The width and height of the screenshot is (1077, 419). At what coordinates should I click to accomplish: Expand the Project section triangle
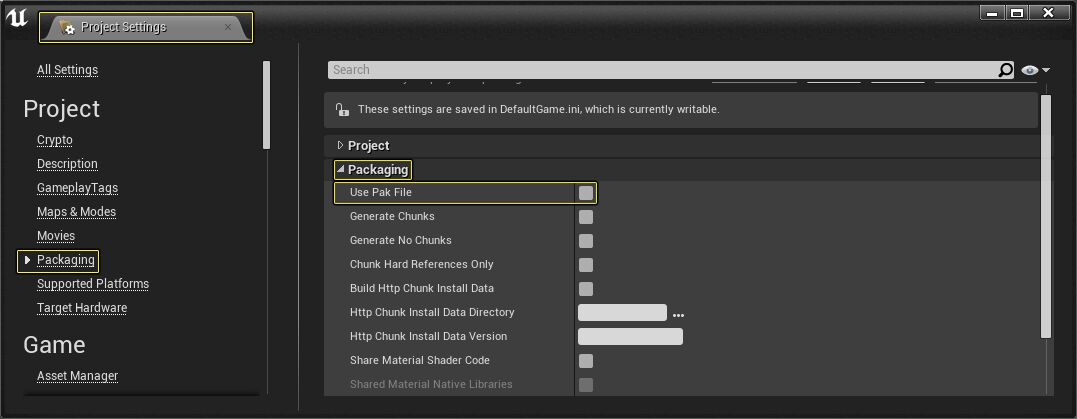[340, 146]
